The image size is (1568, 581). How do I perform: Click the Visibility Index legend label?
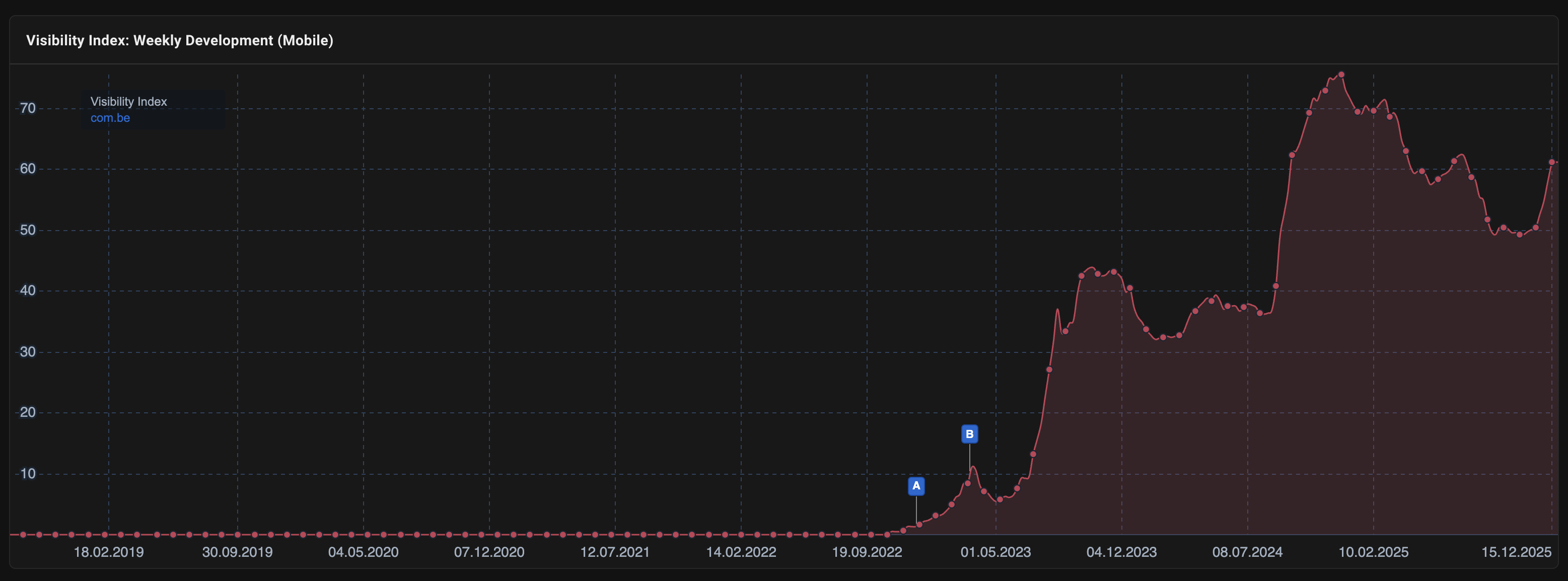pyautogui.click(x=128, y=102)
